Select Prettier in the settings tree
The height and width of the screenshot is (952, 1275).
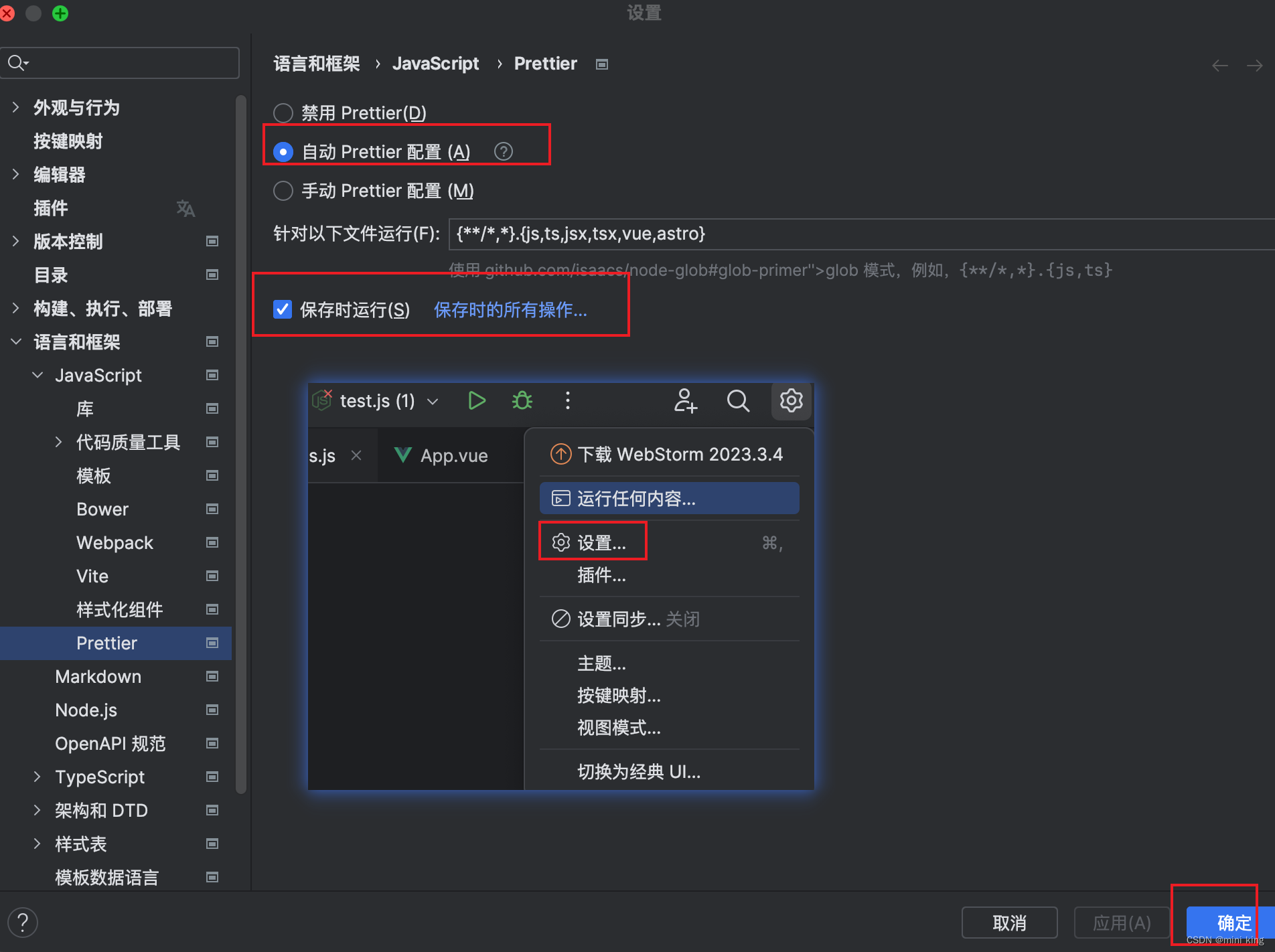(116, 643)
